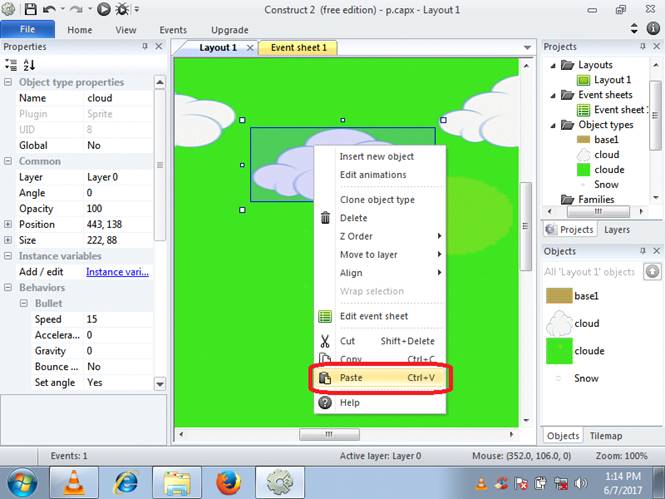The height and width of the screenshot is (499, 665).
Task: Select base1 thumbnail in Objects panel
Action: click(559, 295)
